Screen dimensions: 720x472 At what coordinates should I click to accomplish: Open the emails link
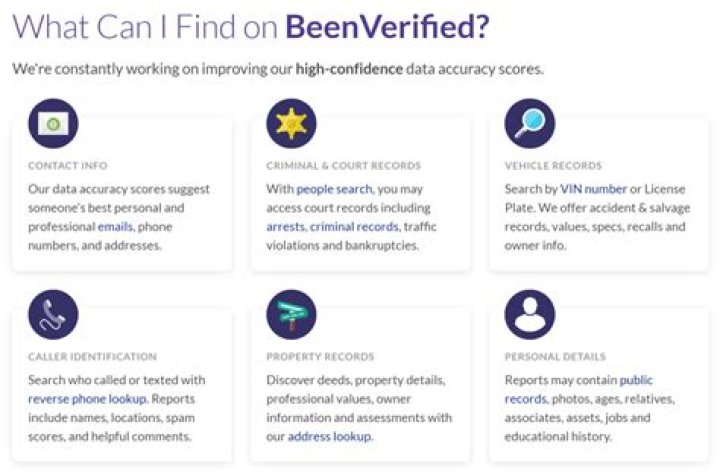pyautogui.click(x=115, y=227)
